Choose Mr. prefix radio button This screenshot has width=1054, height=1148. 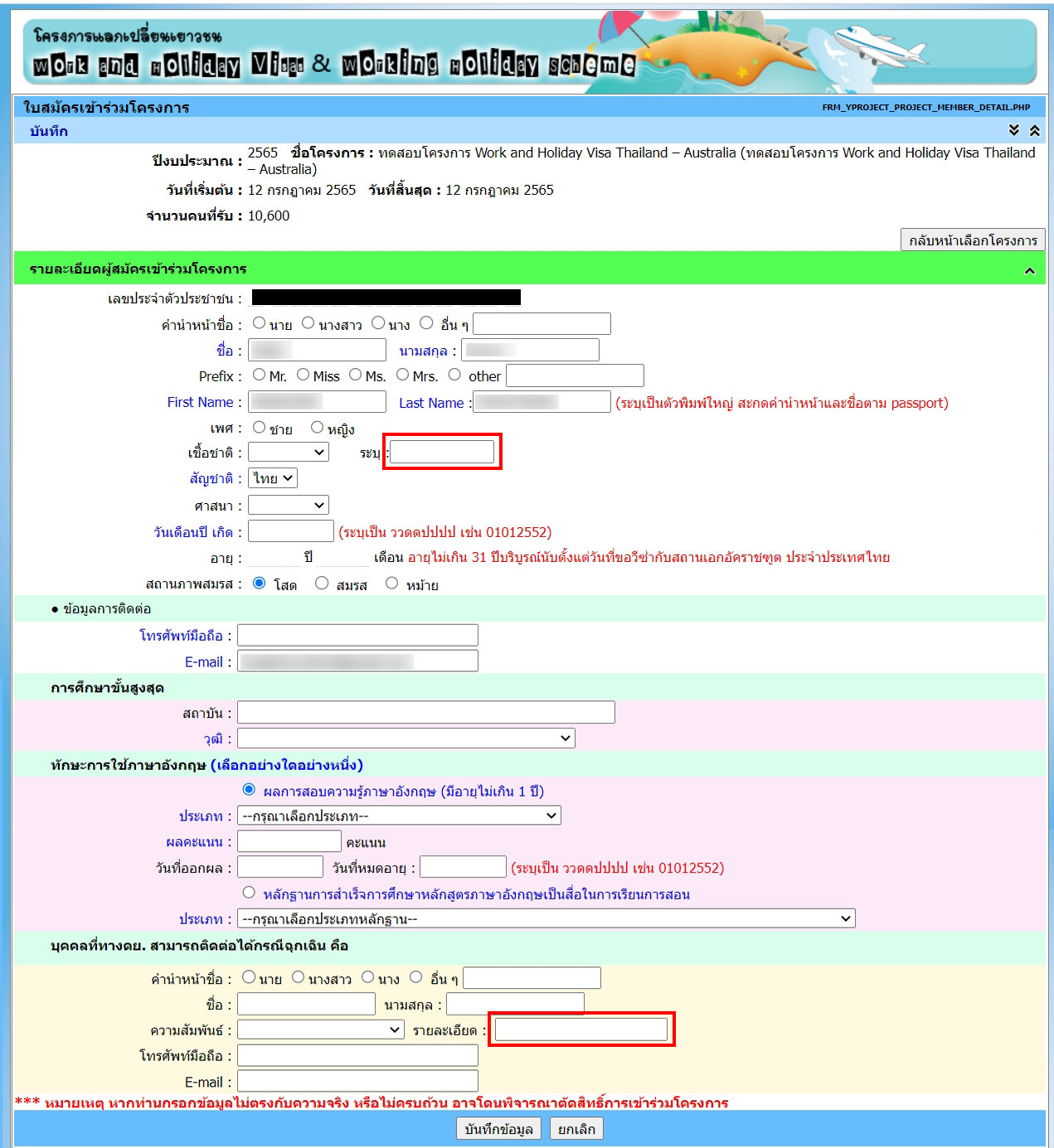(259, 375)
